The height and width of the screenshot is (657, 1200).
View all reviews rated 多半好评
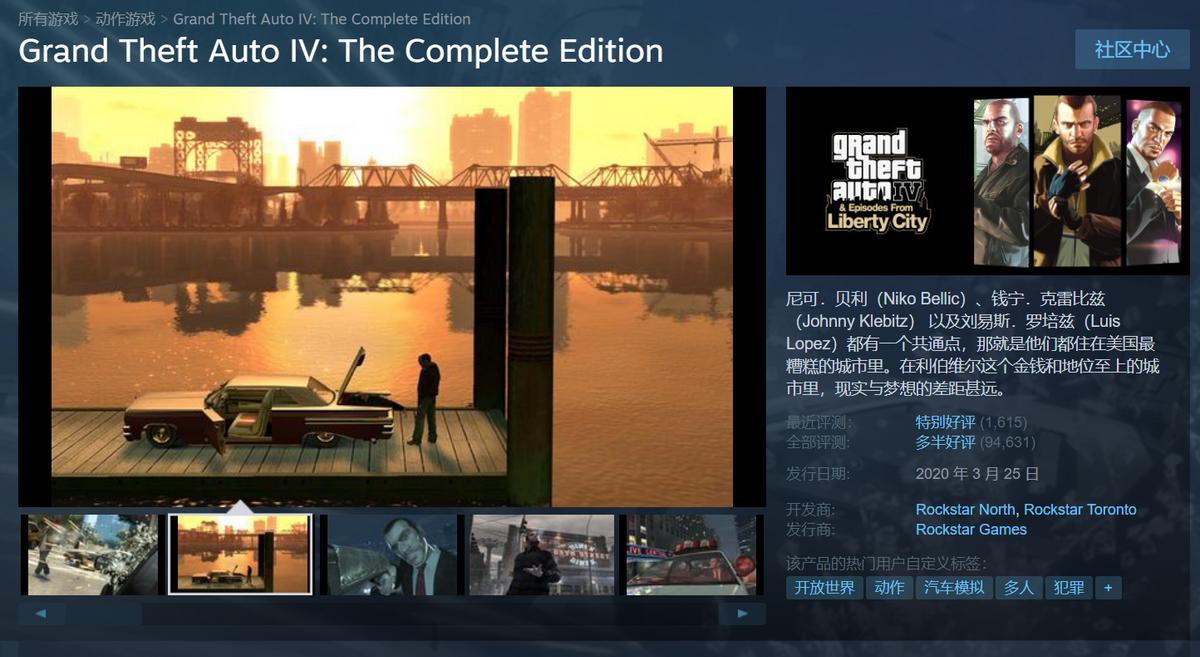coord(945,442)
